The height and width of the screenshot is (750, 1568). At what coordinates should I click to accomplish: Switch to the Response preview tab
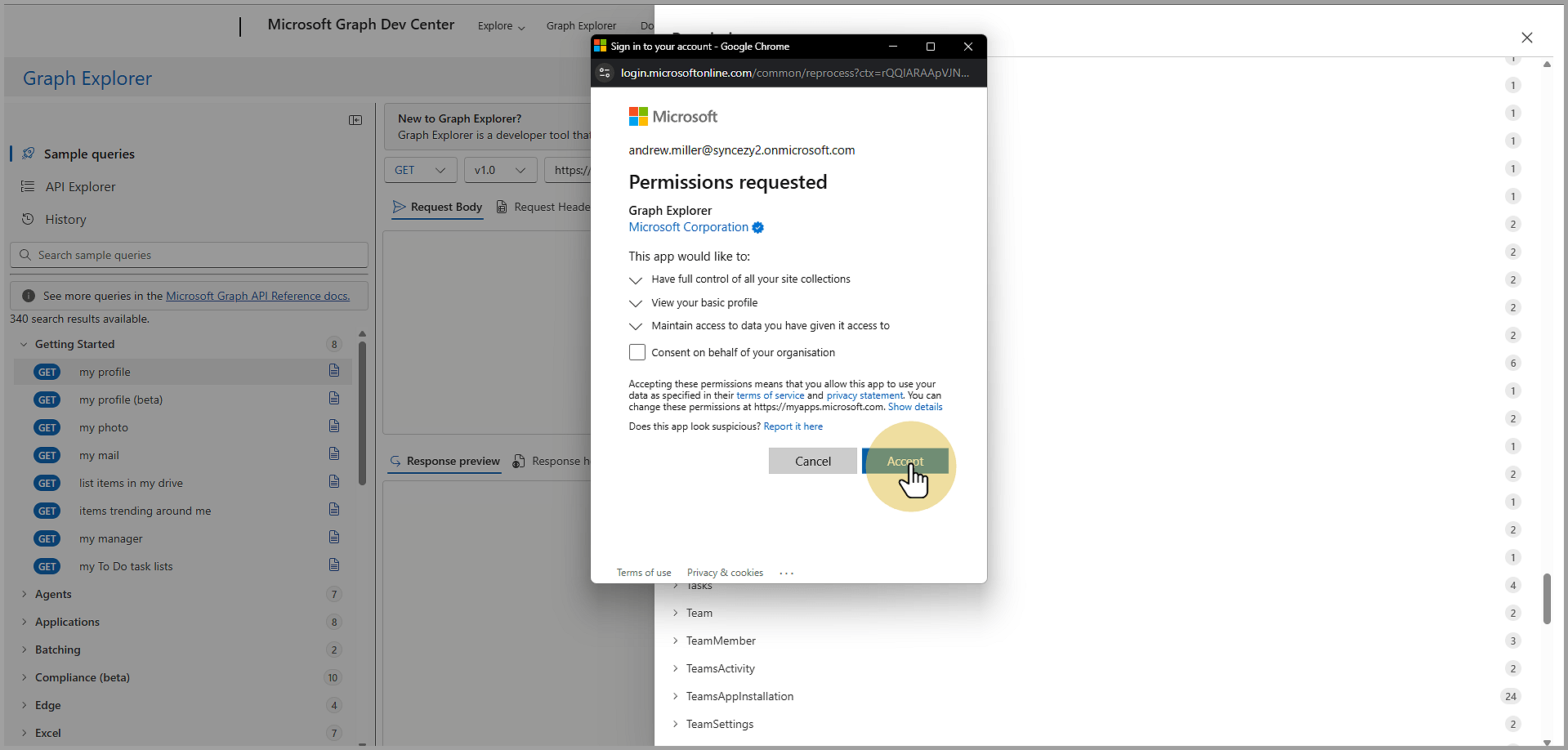pos(444,462)
